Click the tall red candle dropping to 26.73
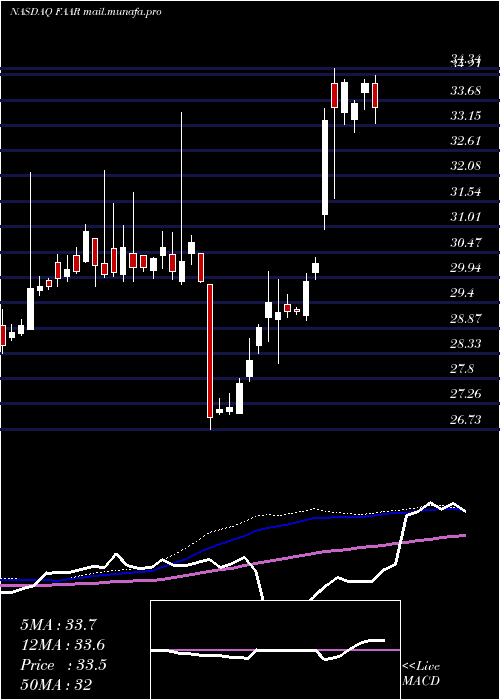Image resolution: width=500 pixels, height=700 pixels. click(210, 351)
